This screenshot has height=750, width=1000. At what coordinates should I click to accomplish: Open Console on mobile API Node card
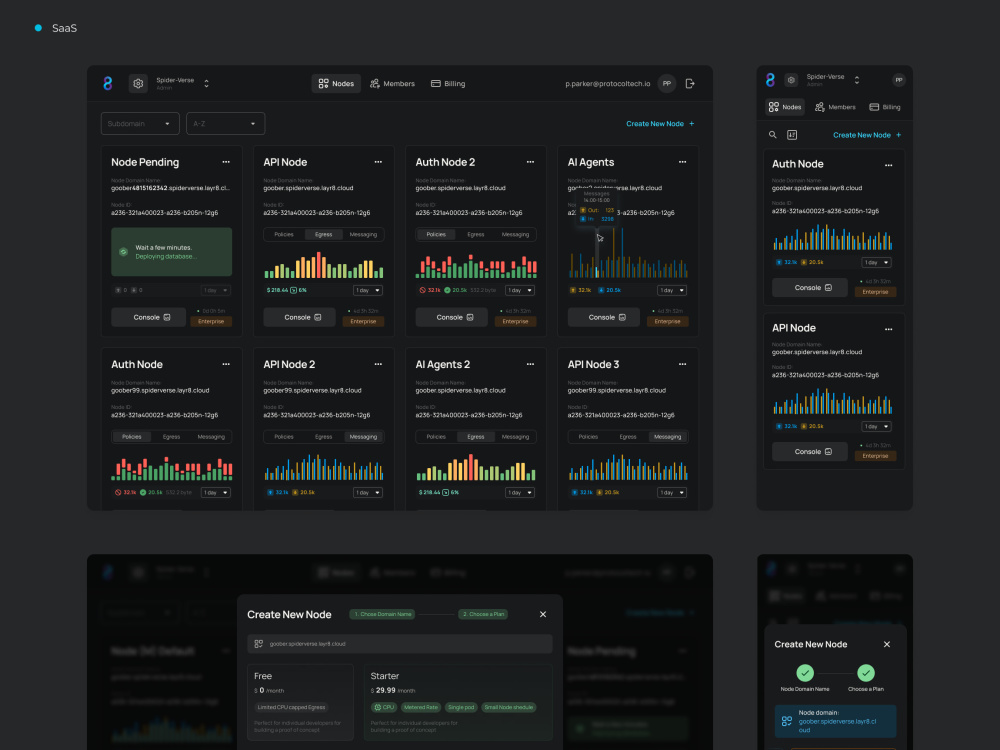pyautogui.click(x=810, y=452)
